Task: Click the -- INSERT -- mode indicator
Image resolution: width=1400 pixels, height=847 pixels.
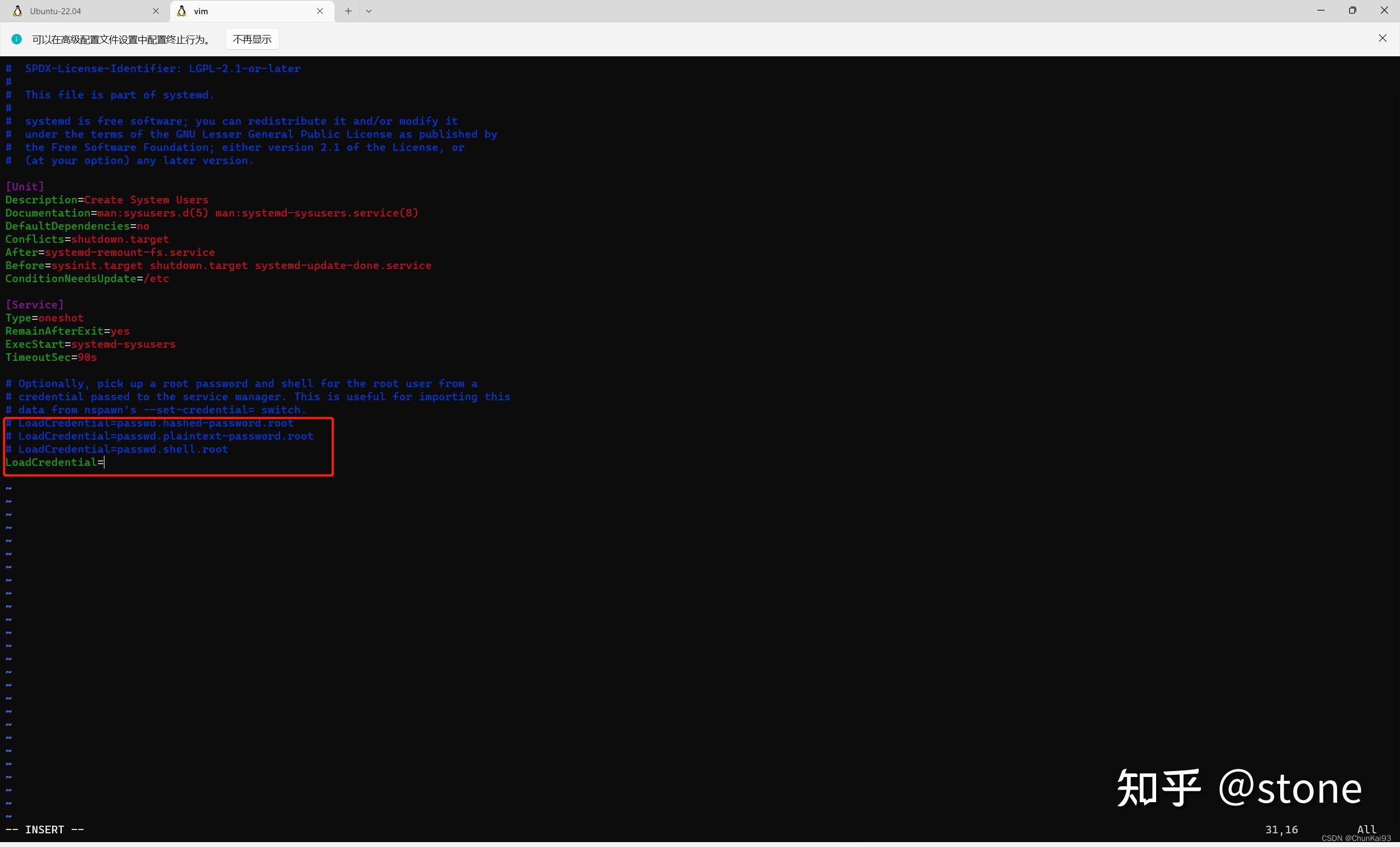Action: (45, 830)
